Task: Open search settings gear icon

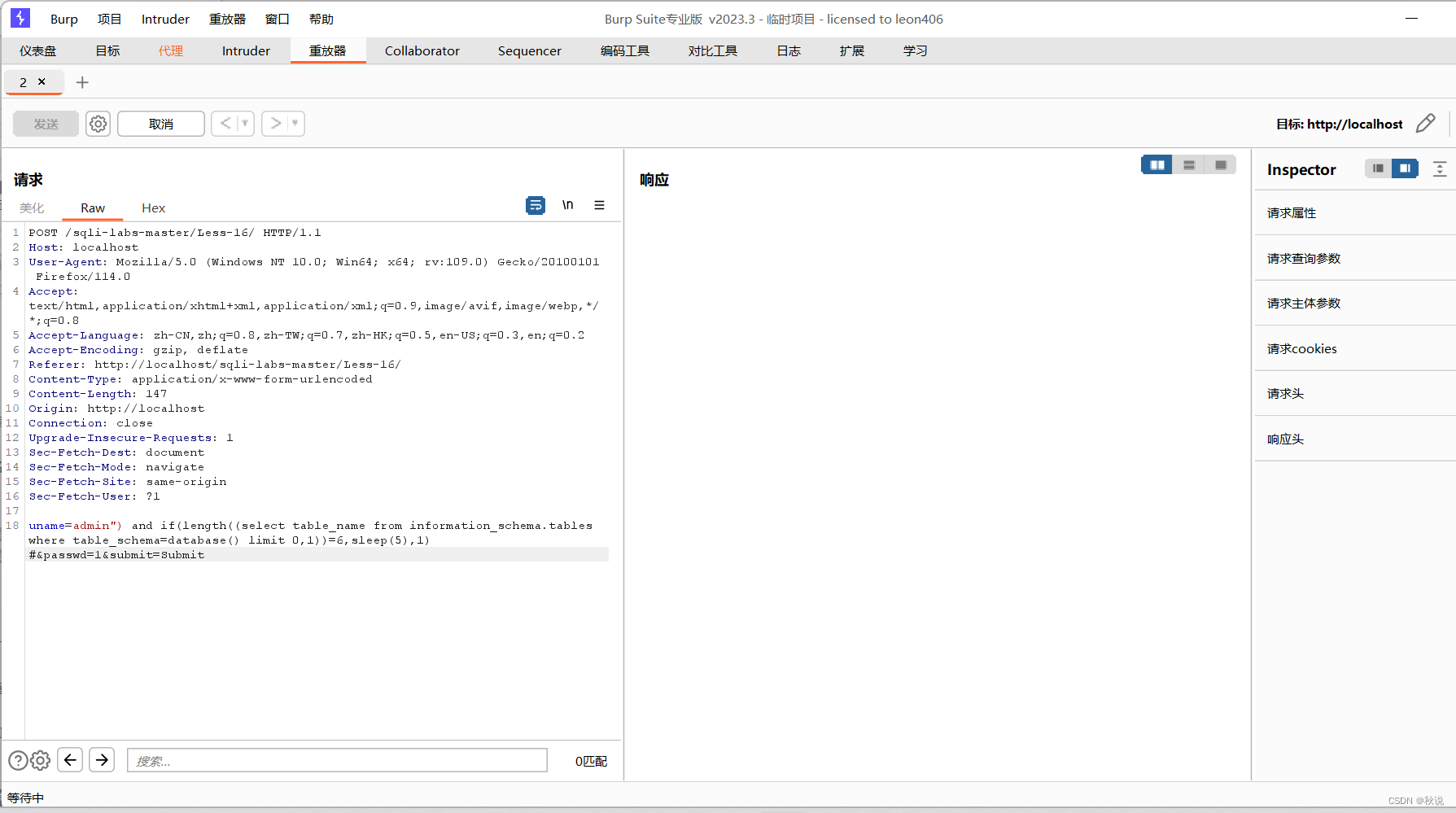Action: (40, 760)
